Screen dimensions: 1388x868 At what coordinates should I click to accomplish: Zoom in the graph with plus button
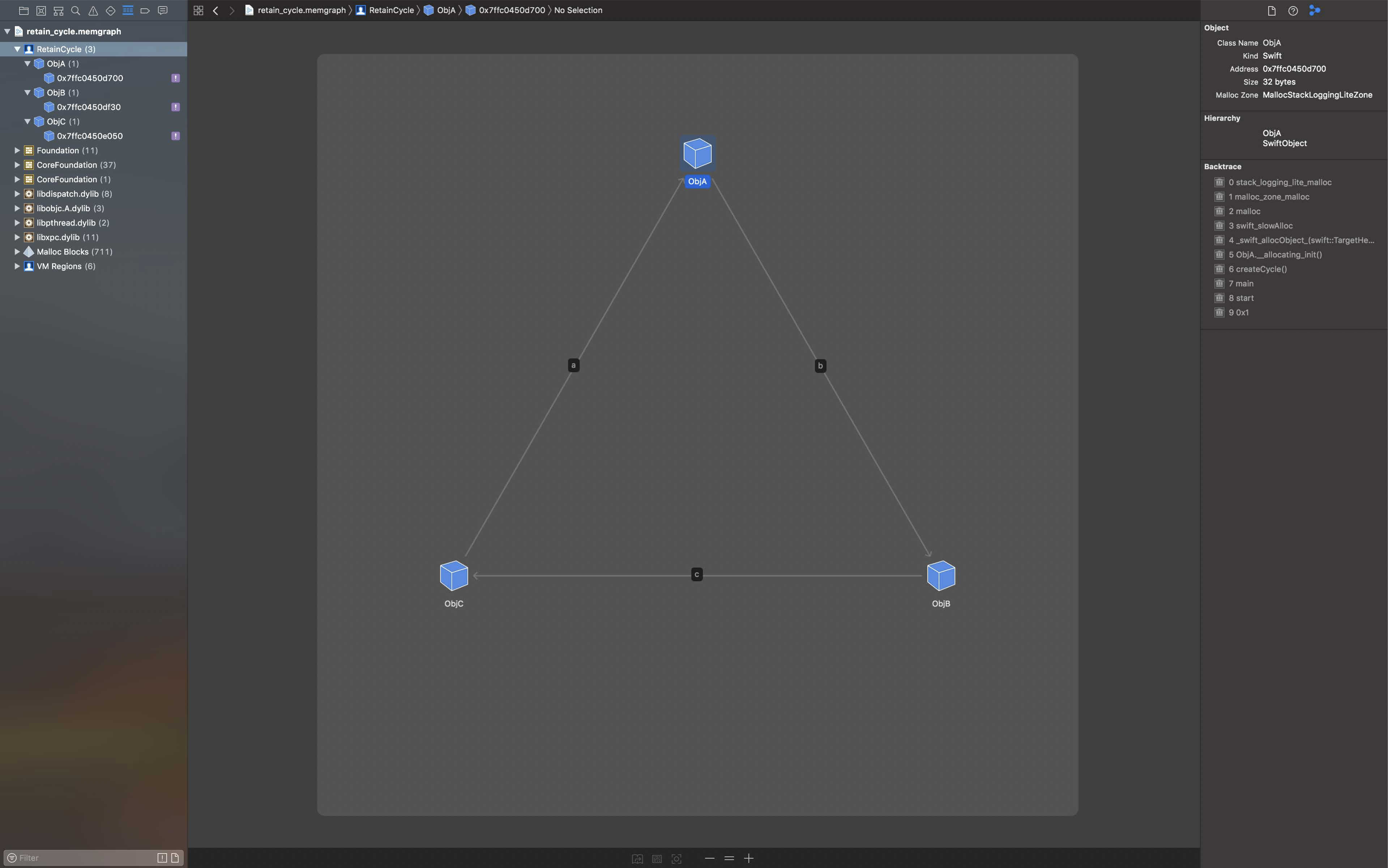(x=748, y=858)
